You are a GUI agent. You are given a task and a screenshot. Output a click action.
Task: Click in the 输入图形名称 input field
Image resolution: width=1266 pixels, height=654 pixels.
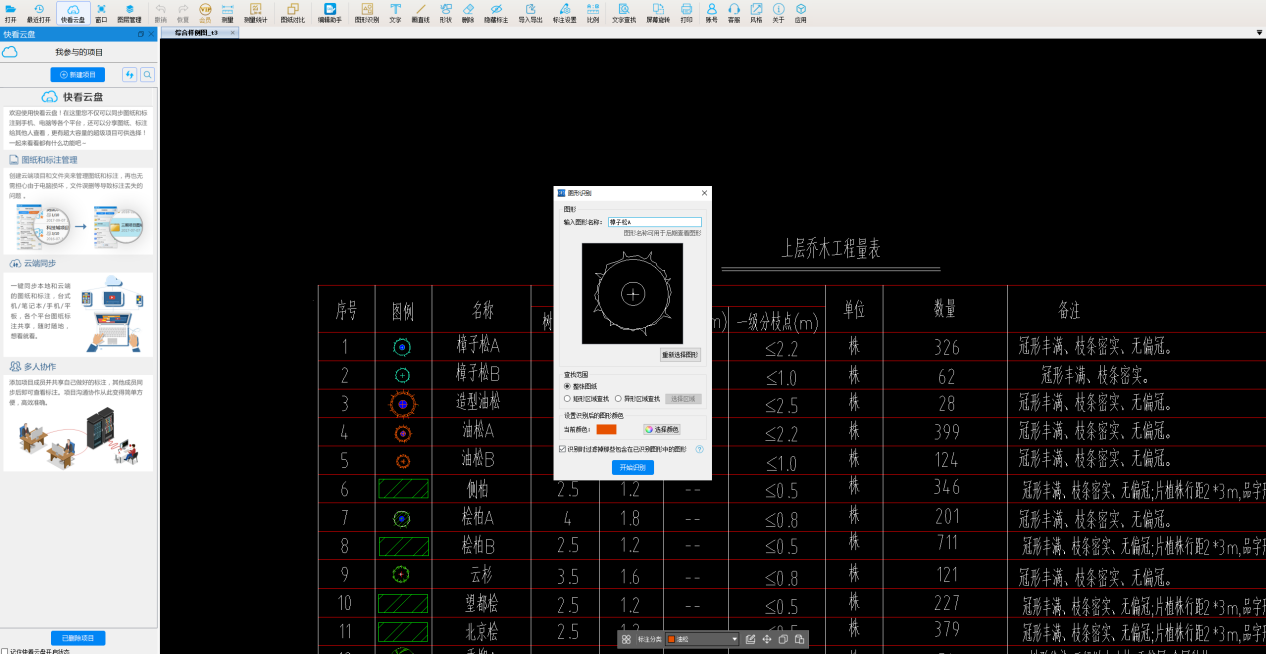tap(654, 222)
